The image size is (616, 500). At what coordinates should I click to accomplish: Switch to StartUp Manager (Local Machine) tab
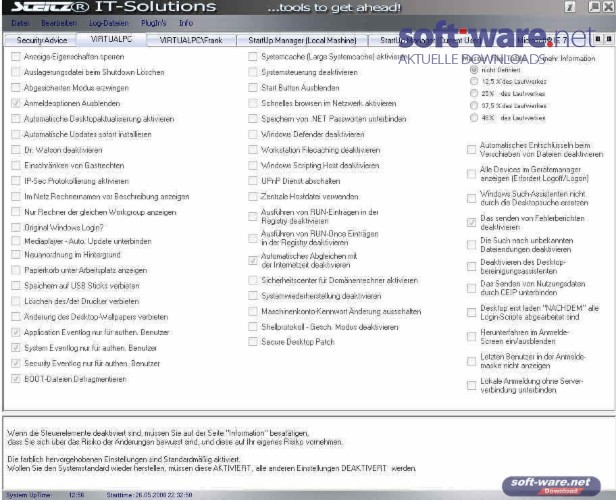302,40
